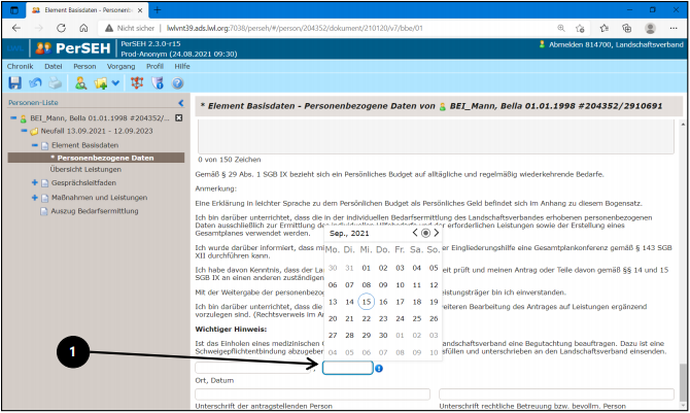690x413 pixels.
Task: Select Element Basisdaten tree item
Action: click(x=84, y=145)
